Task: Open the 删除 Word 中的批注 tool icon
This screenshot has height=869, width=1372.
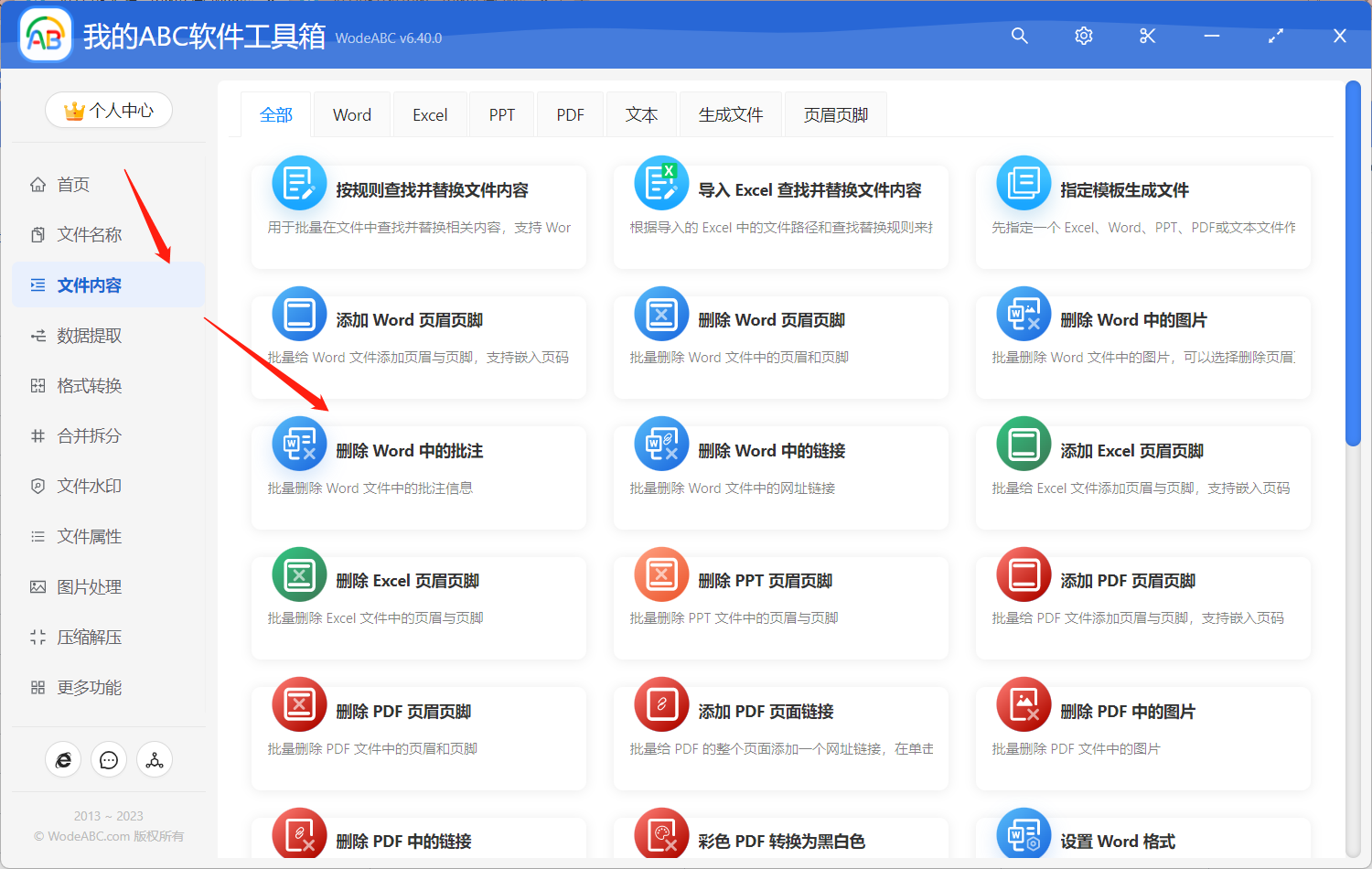Action: click(299, 444)
